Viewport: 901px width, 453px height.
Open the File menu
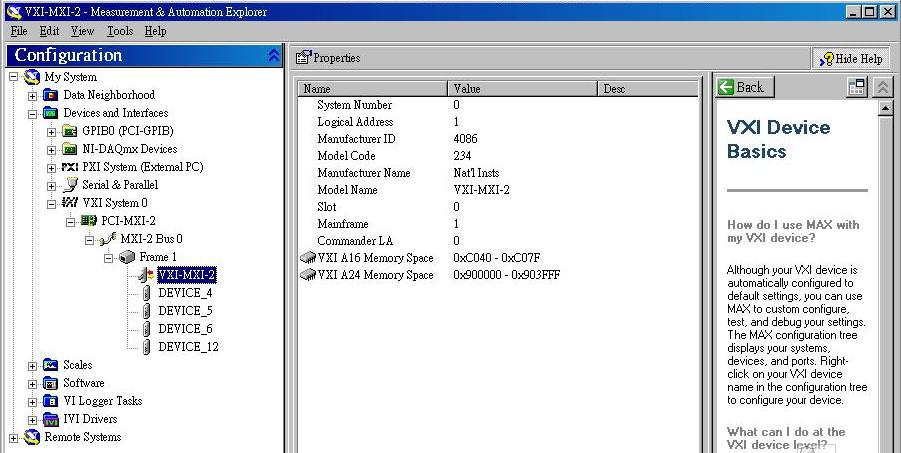pyautogui.click(x=19, y=31)
